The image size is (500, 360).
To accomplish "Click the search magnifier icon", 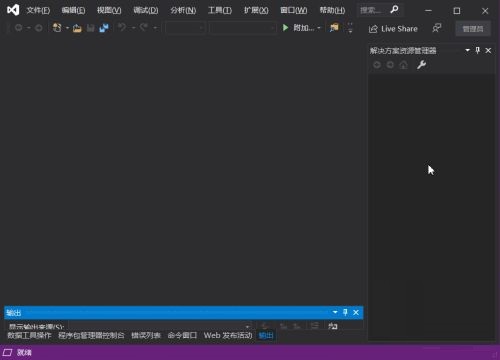I will pyautogui.click(x=394, y=10).
